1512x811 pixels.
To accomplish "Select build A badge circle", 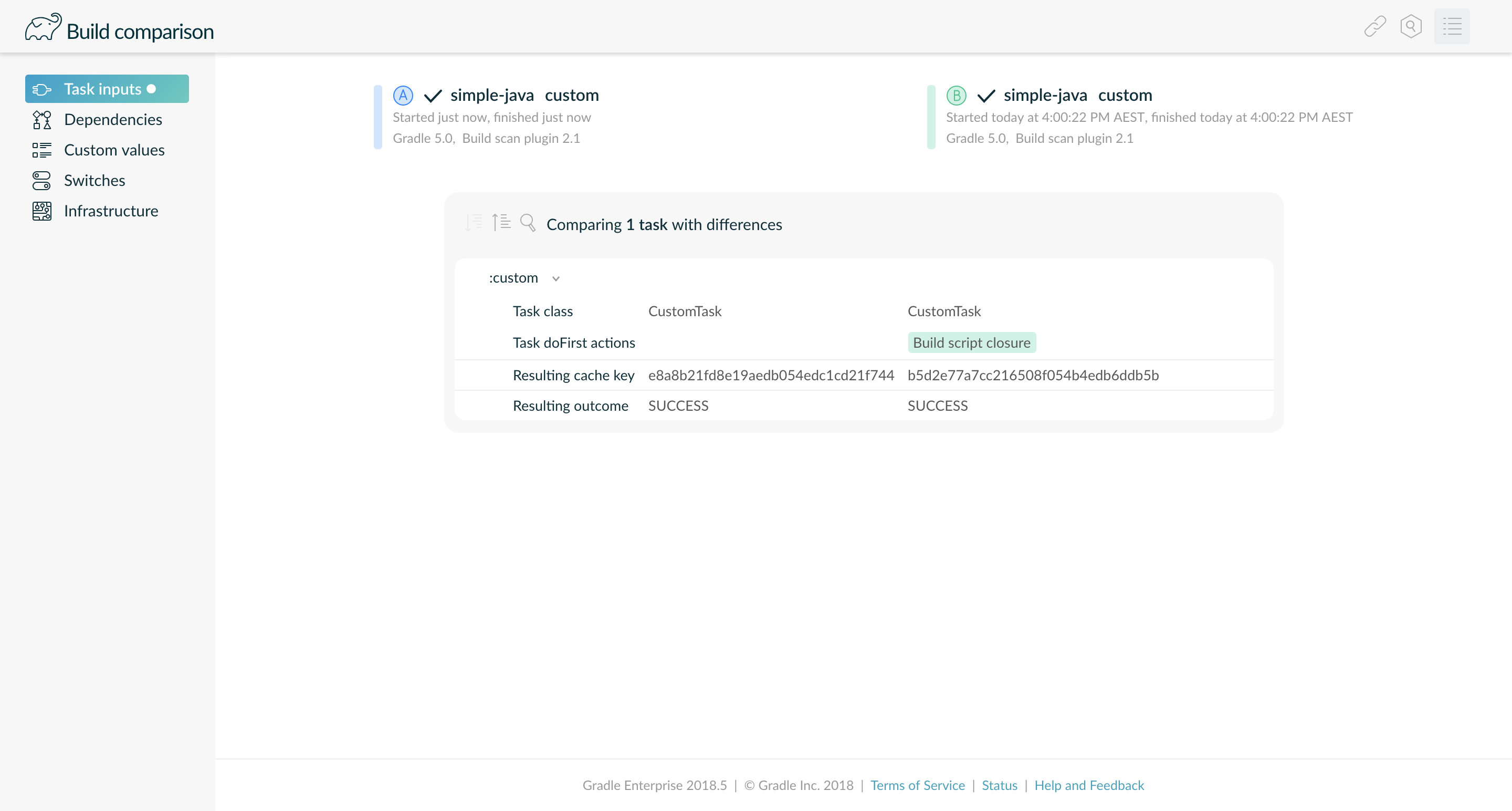I will point(403,95).
